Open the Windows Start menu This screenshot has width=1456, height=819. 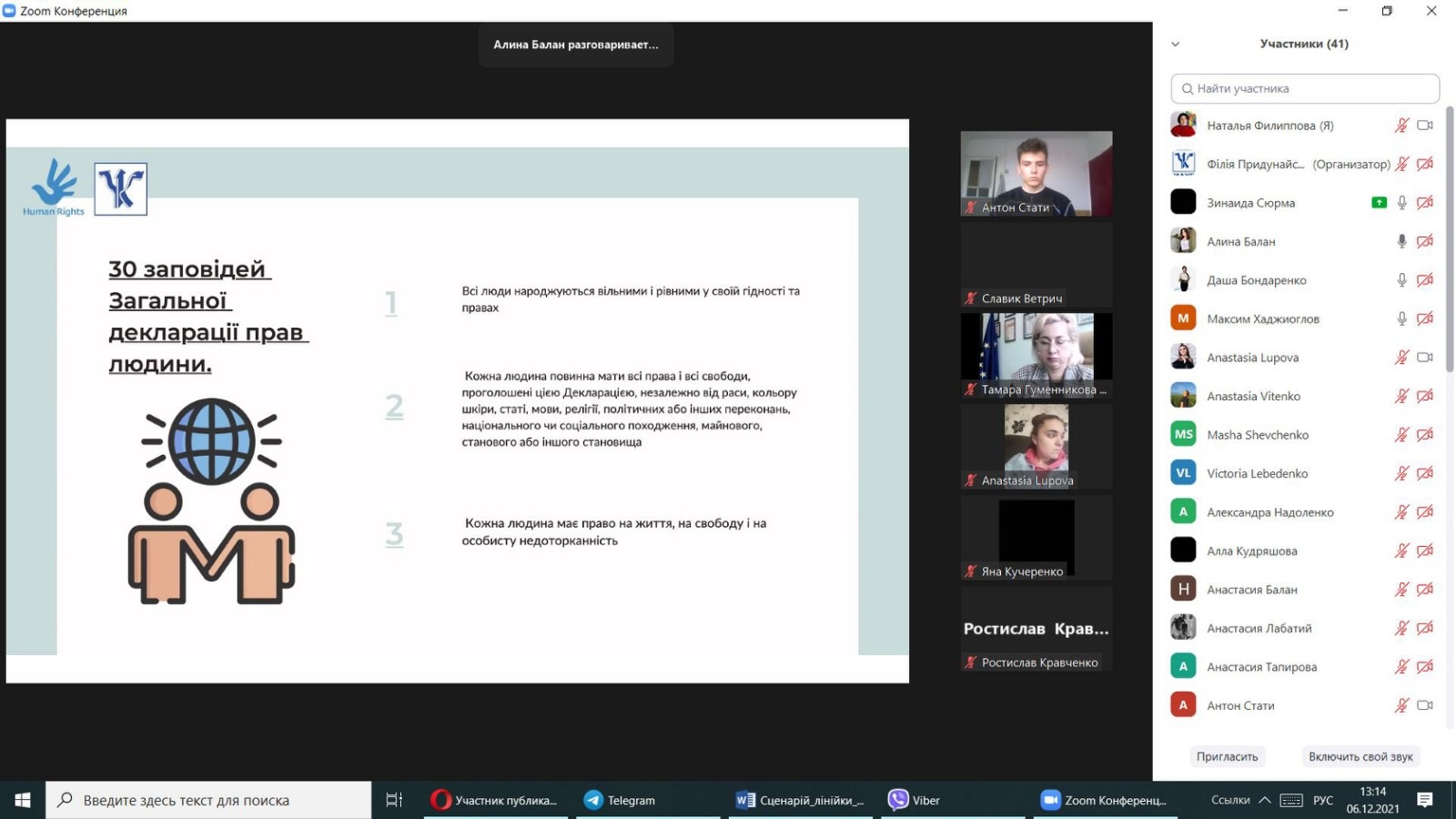(23, 800)
